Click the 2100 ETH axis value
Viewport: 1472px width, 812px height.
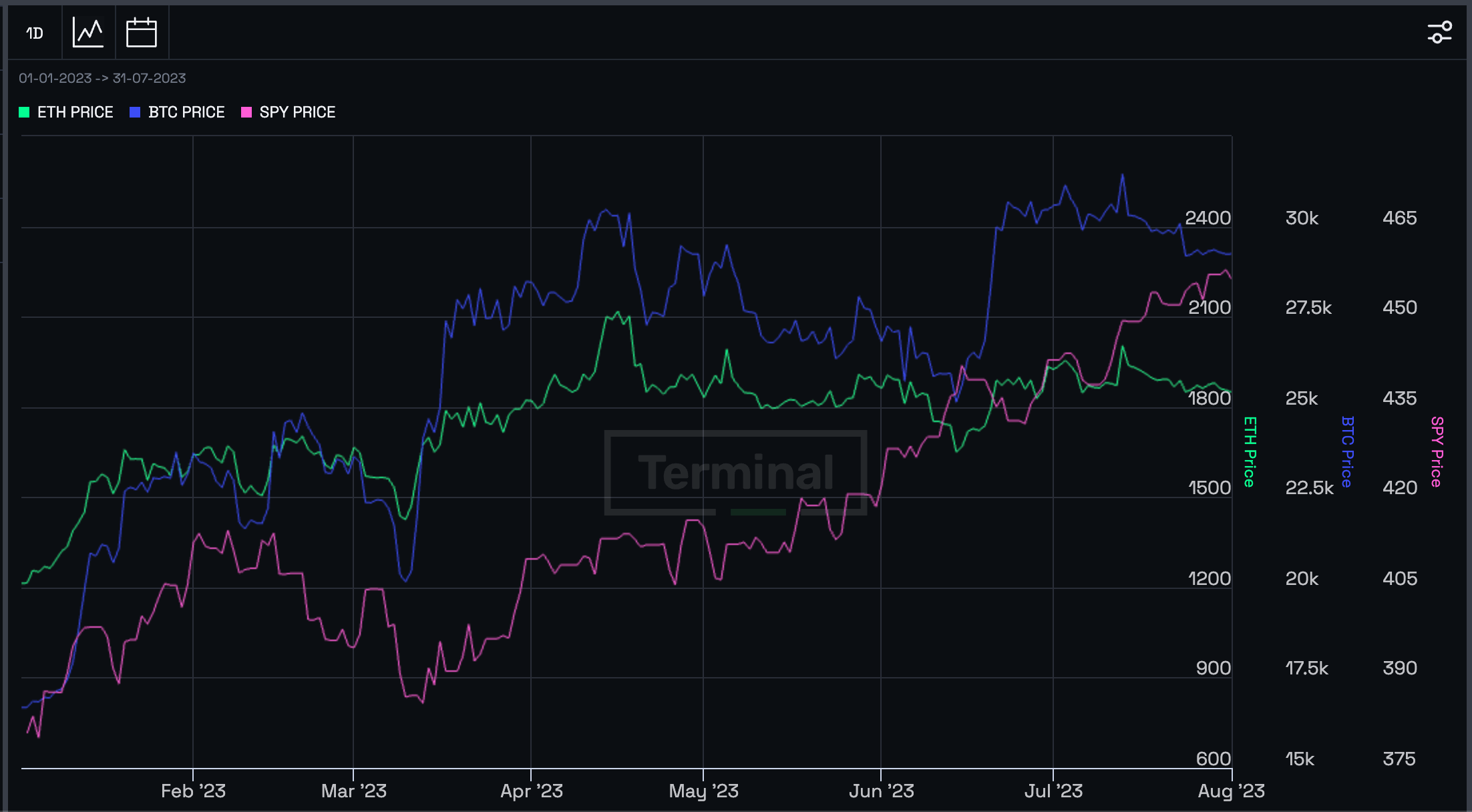(1209, 307)
